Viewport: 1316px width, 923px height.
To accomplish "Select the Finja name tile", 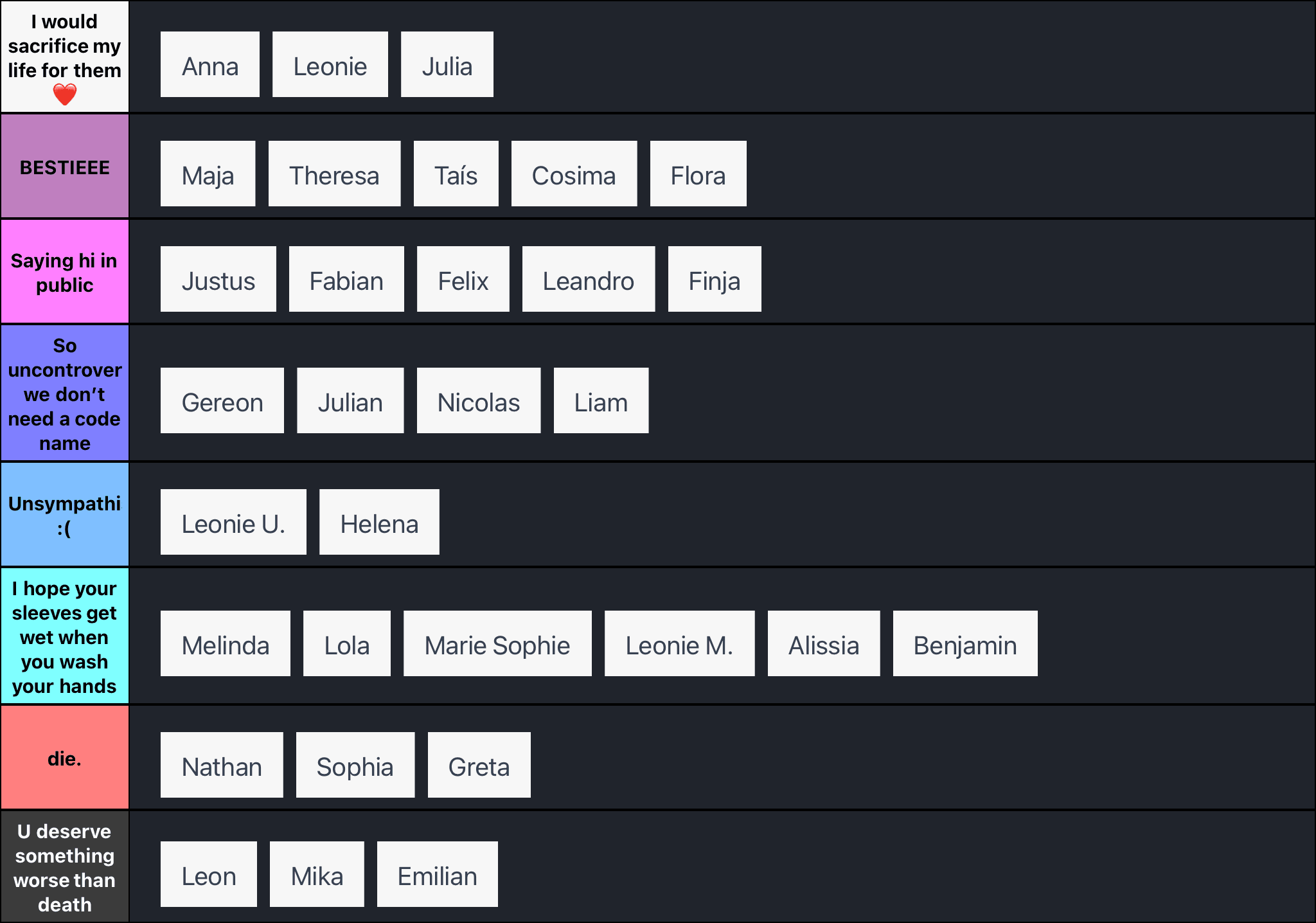I will 714,280.
